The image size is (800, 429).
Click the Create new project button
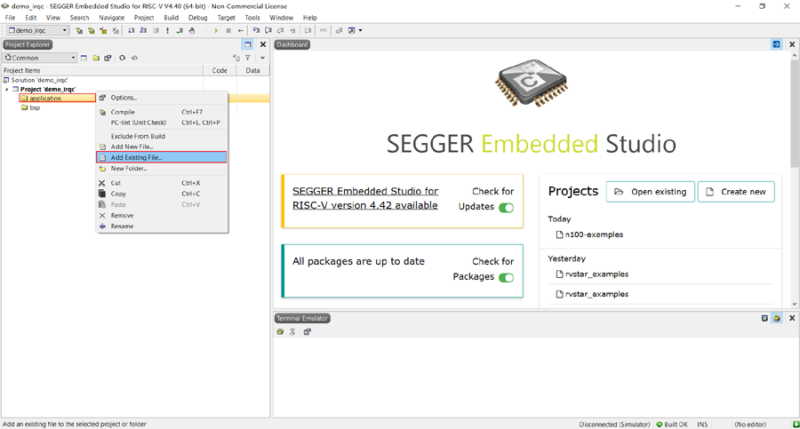[735, 191]
